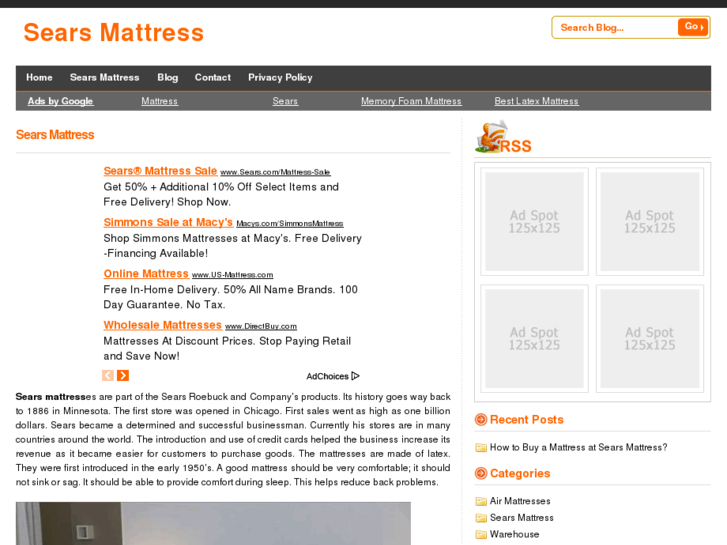
Task: Click folder icon beside Air Mattresses
Action: (x=481, y=501)
